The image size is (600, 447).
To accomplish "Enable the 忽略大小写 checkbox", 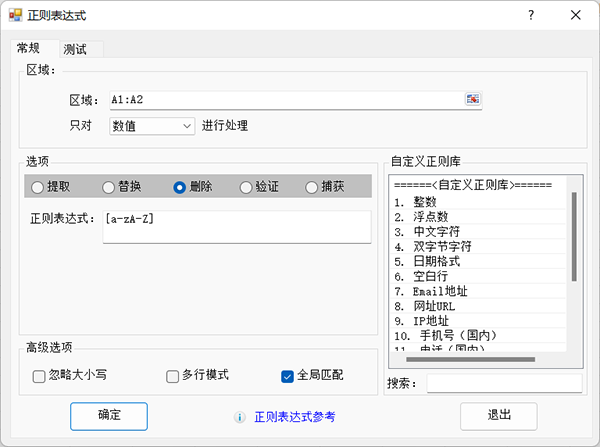I will [70, 375].
